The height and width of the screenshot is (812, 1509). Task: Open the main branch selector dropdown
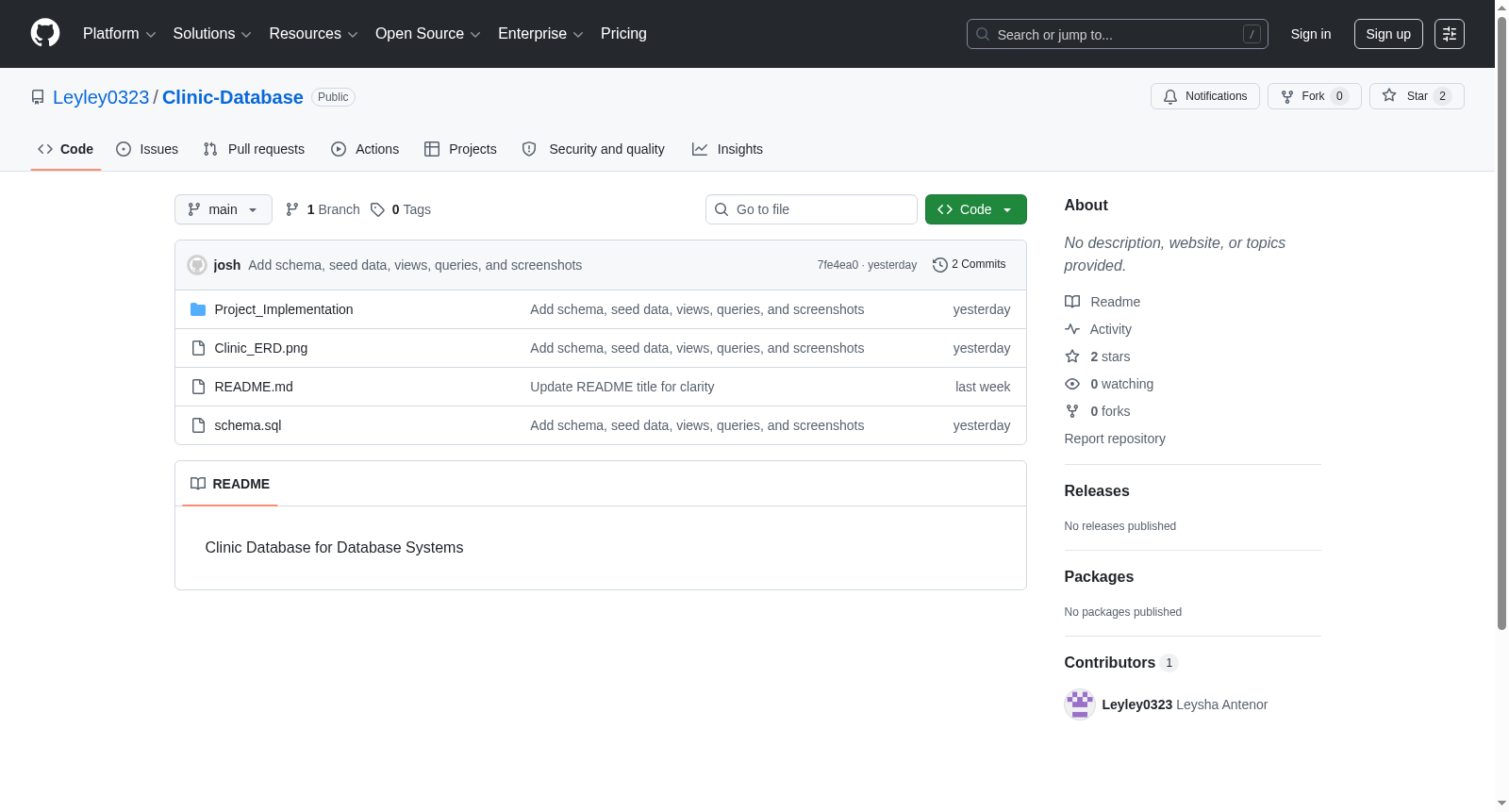(224, 209)
